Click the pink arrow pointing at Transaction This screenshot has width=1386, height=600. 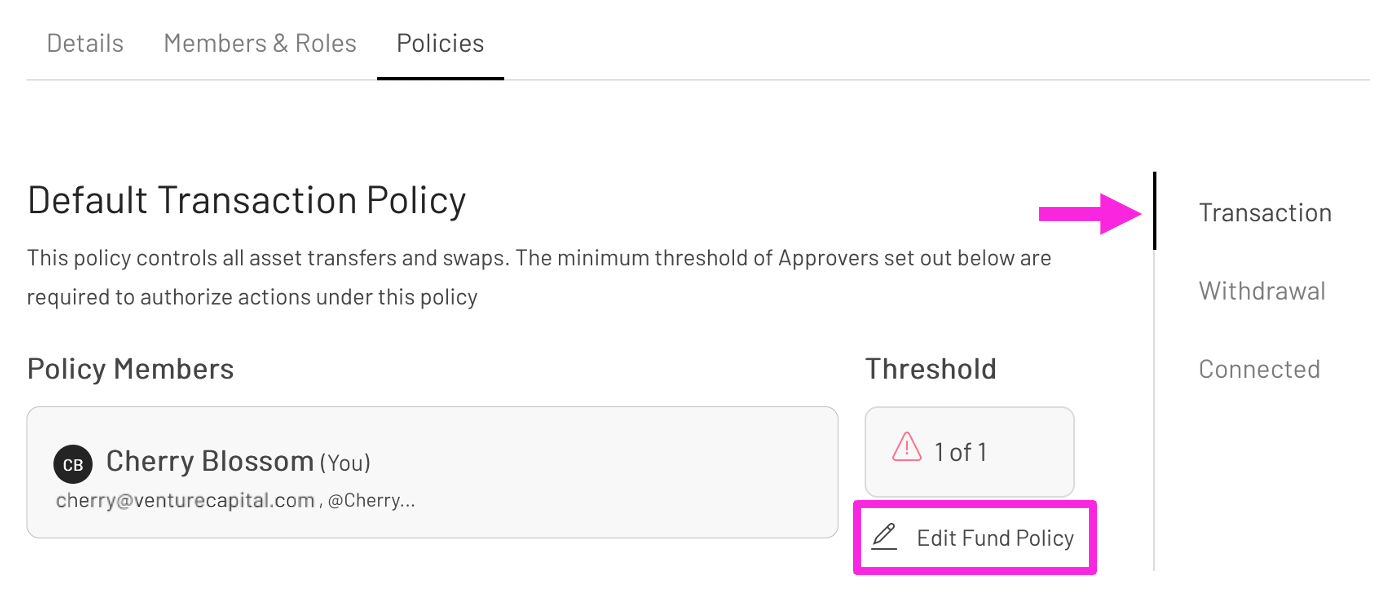click(1090, 212)
